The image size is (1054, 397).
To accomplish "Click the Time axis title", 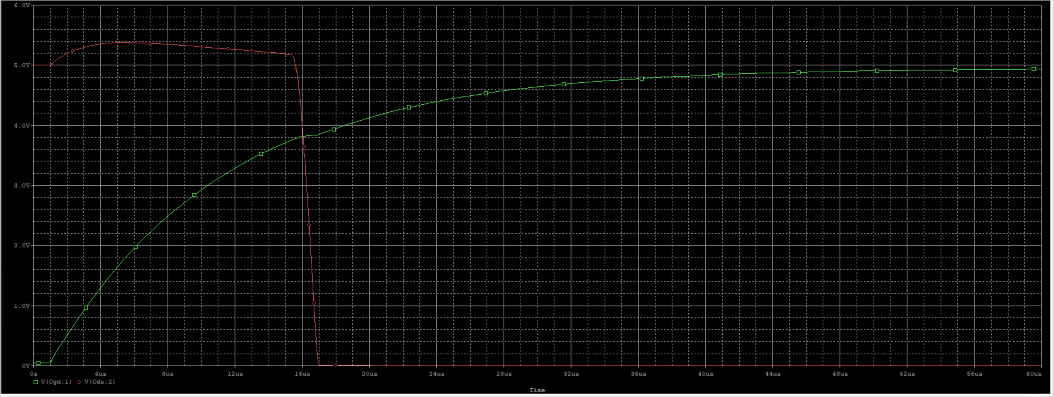I will click(537, 390).
